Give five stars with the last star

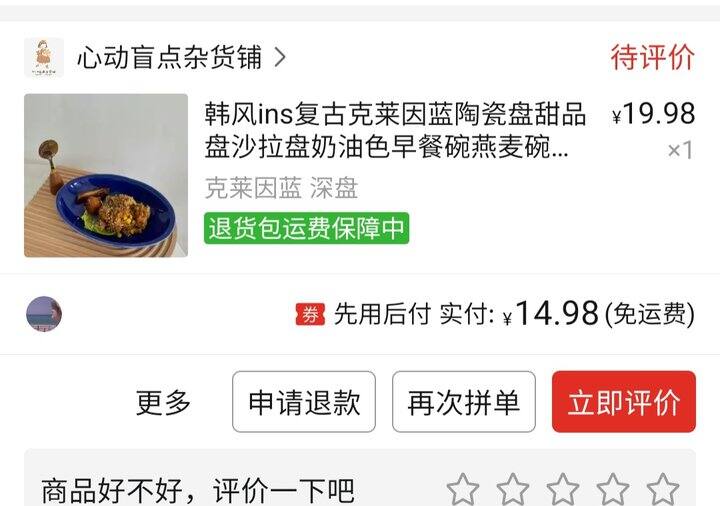pos(663,489)
